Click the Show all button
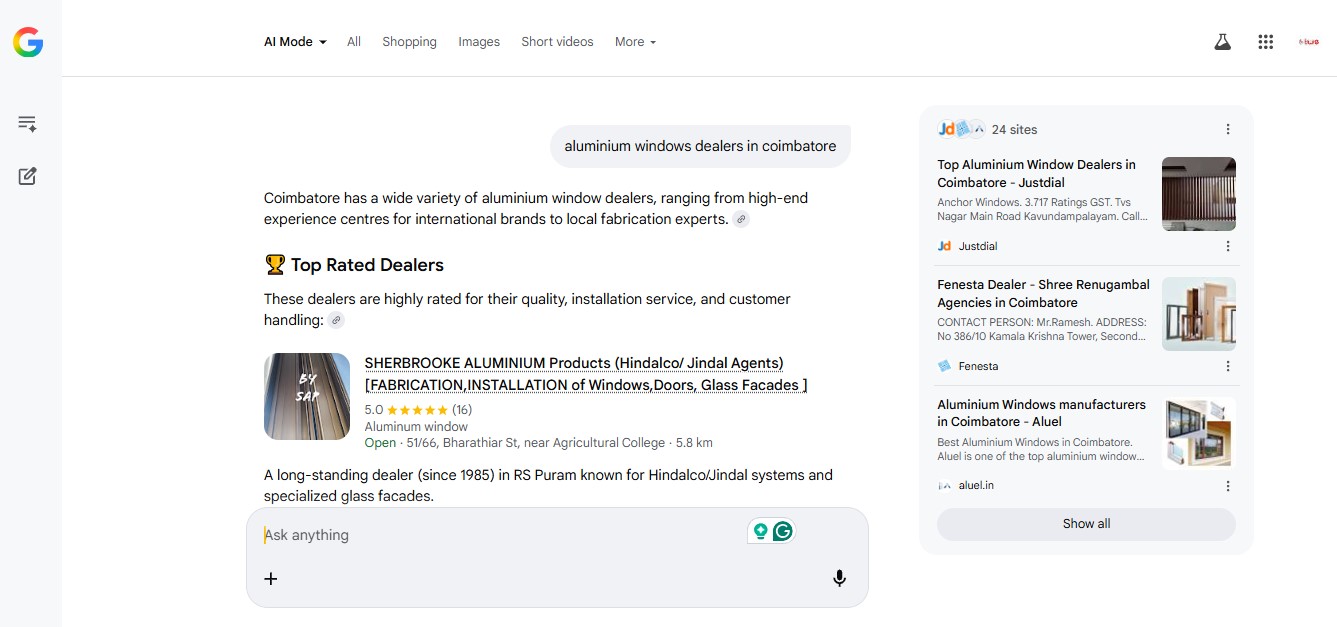The height and width of the screenshot is (627, 1337). [1086, 524]
